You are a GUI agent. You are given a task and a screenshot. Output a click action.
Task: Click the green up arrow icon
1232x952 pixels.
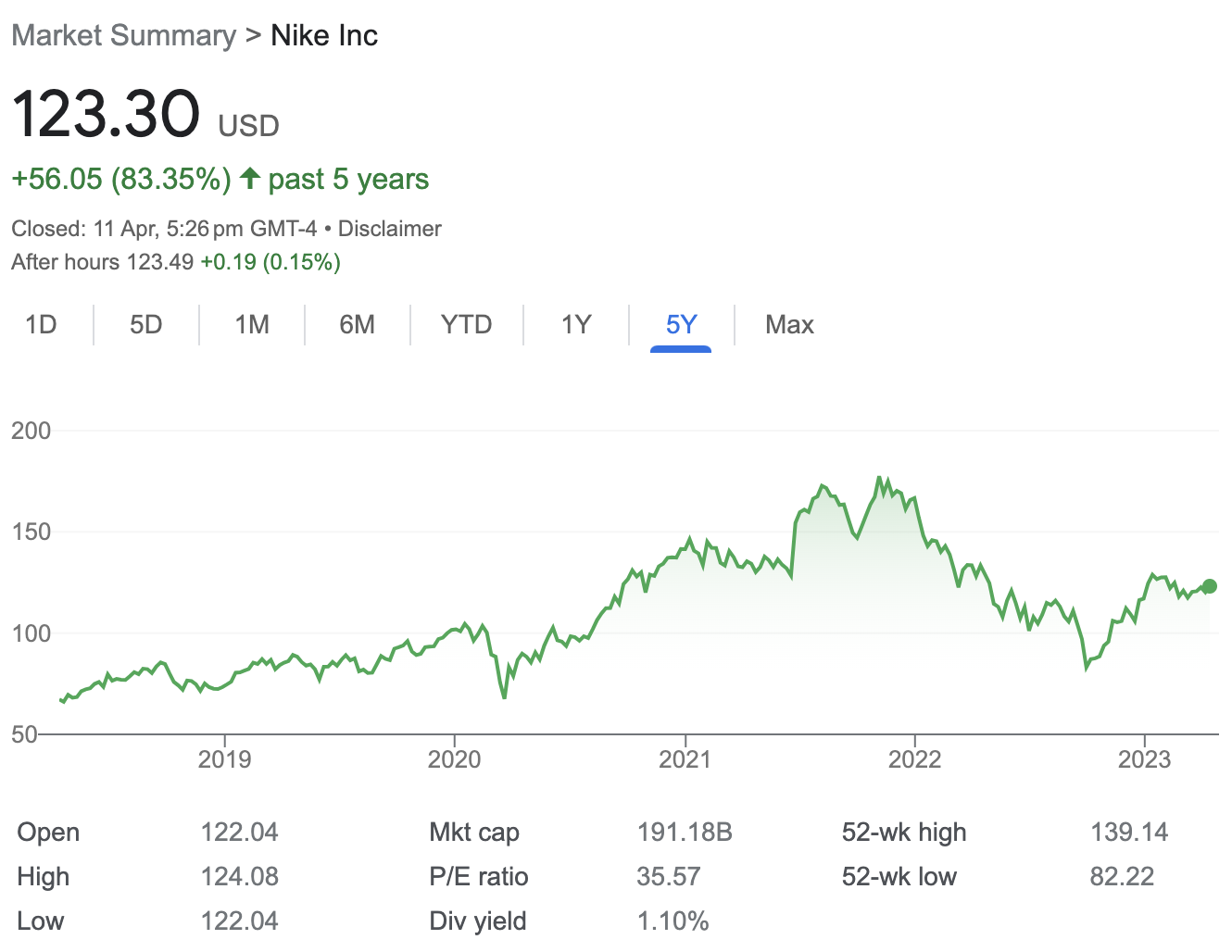249,178
